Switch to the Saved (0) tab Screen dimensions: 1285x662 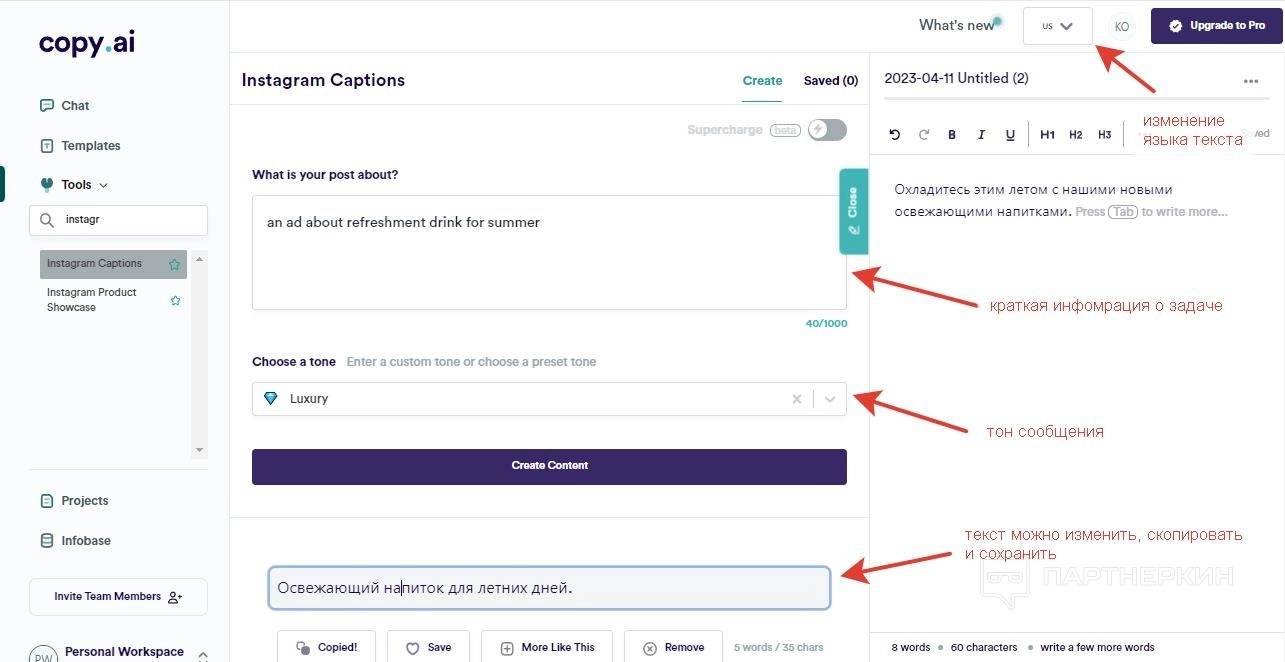point(830,81)
